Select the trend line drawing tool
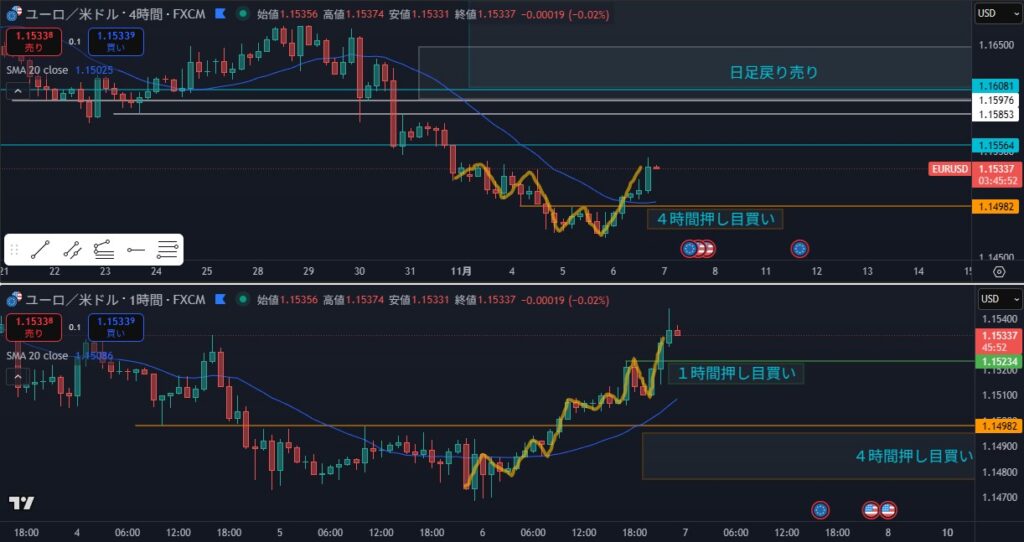The image size is (1024, 542). tap(40, 250)
